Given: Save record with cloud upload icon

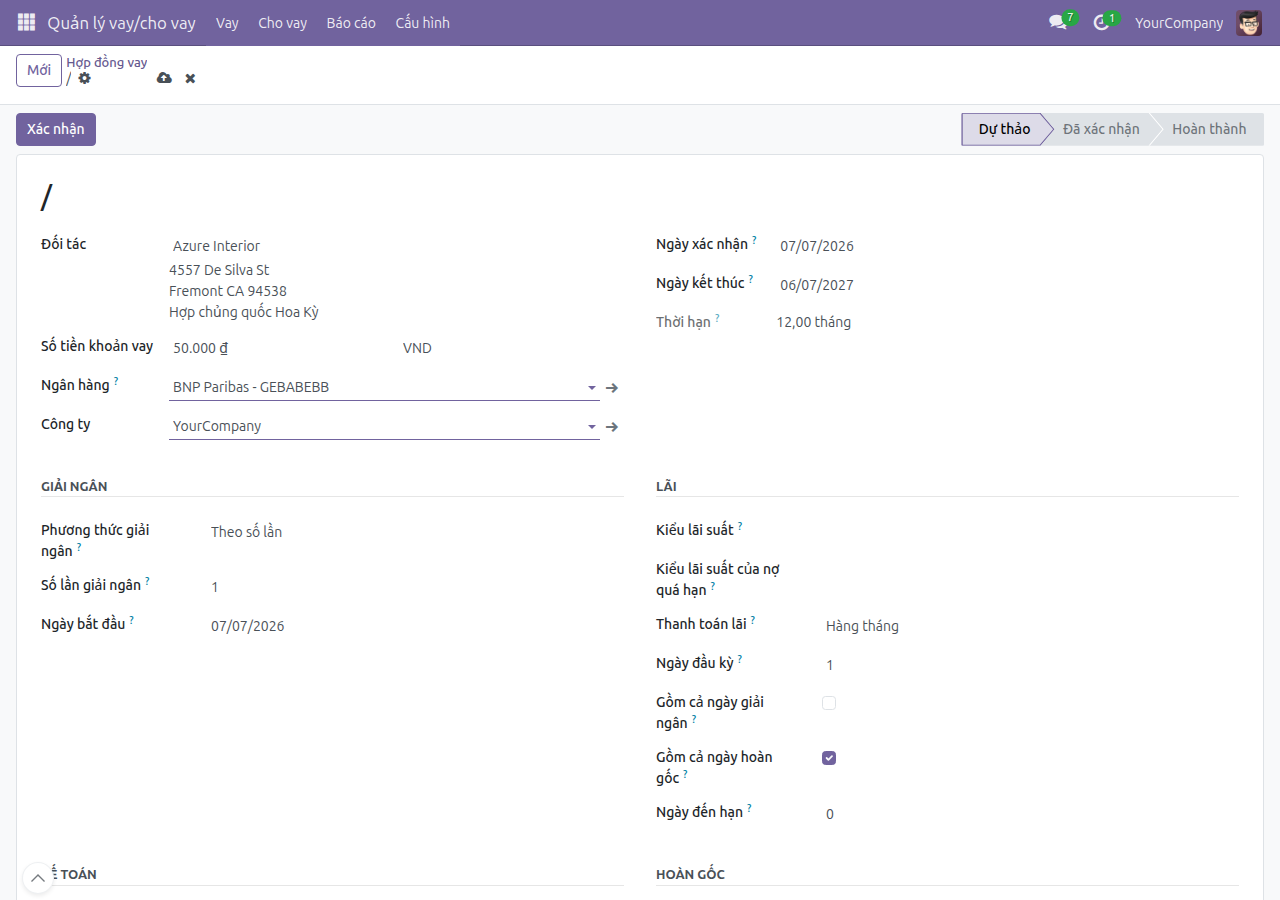Looking at the screenshot, I should coord(164,78).
